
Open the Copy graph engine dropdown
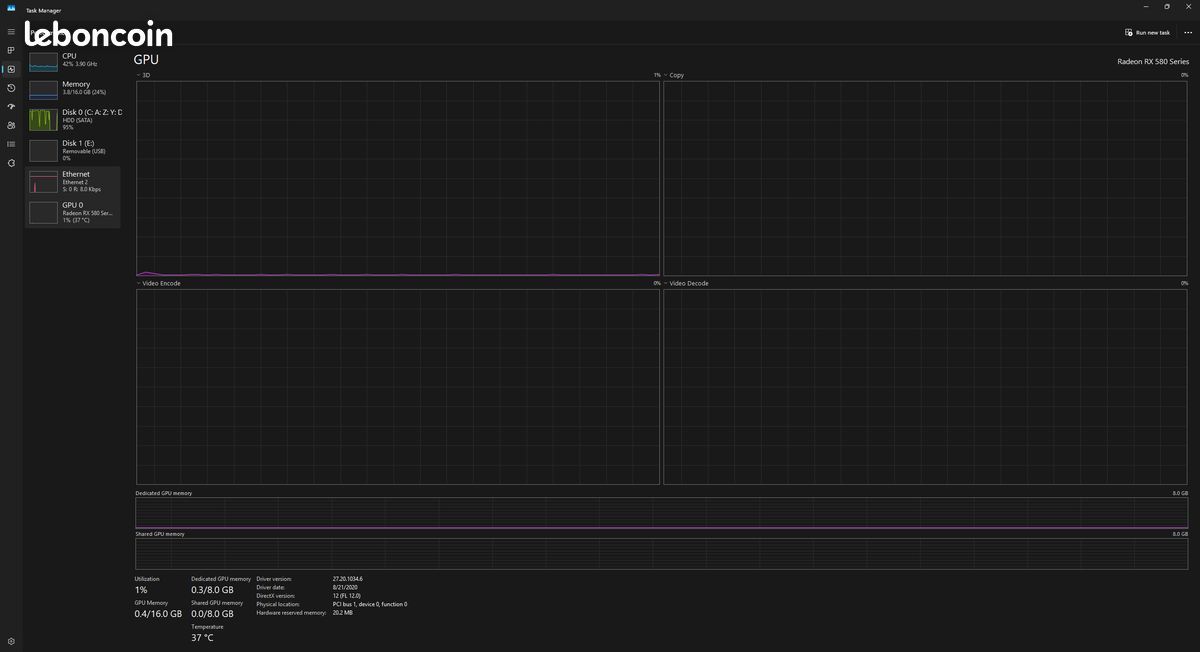(674, 75)
